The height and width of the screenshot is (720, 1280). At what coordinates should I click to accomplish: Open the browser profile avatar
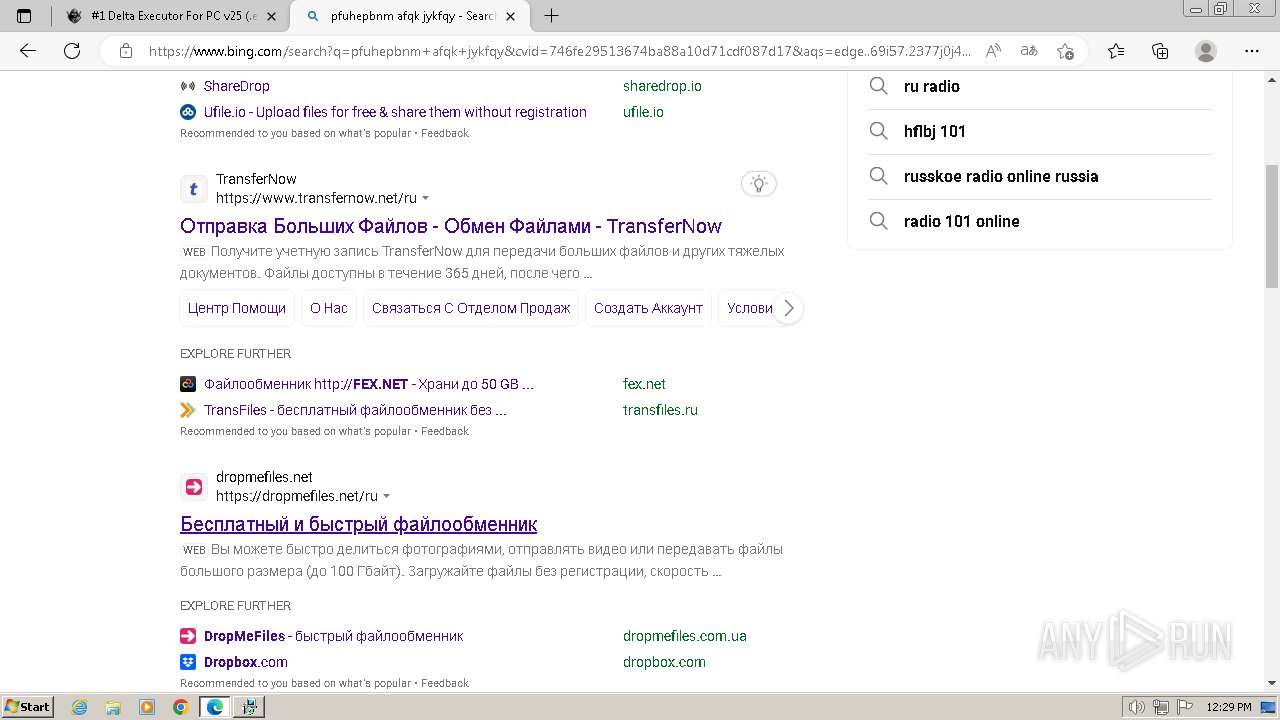point(1206,51)
